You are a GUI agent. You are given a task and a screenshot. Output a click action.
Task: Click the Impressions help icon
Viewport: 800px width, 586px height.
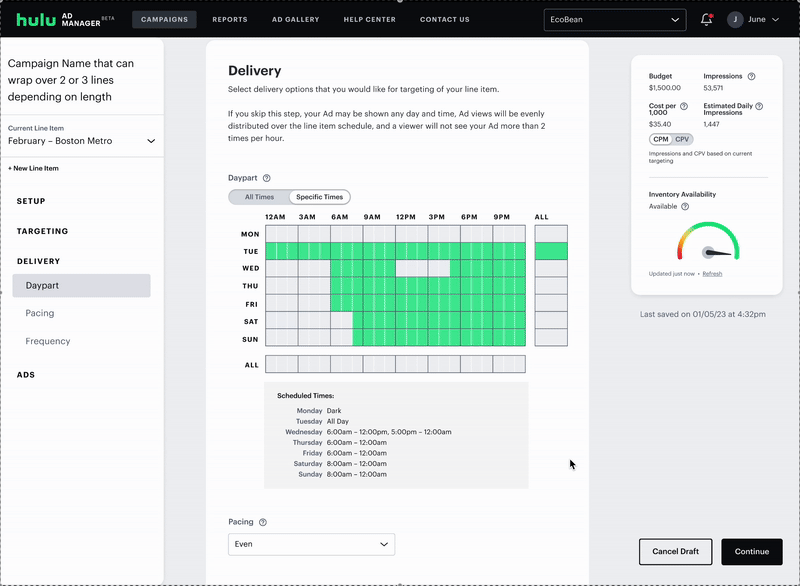751,76
